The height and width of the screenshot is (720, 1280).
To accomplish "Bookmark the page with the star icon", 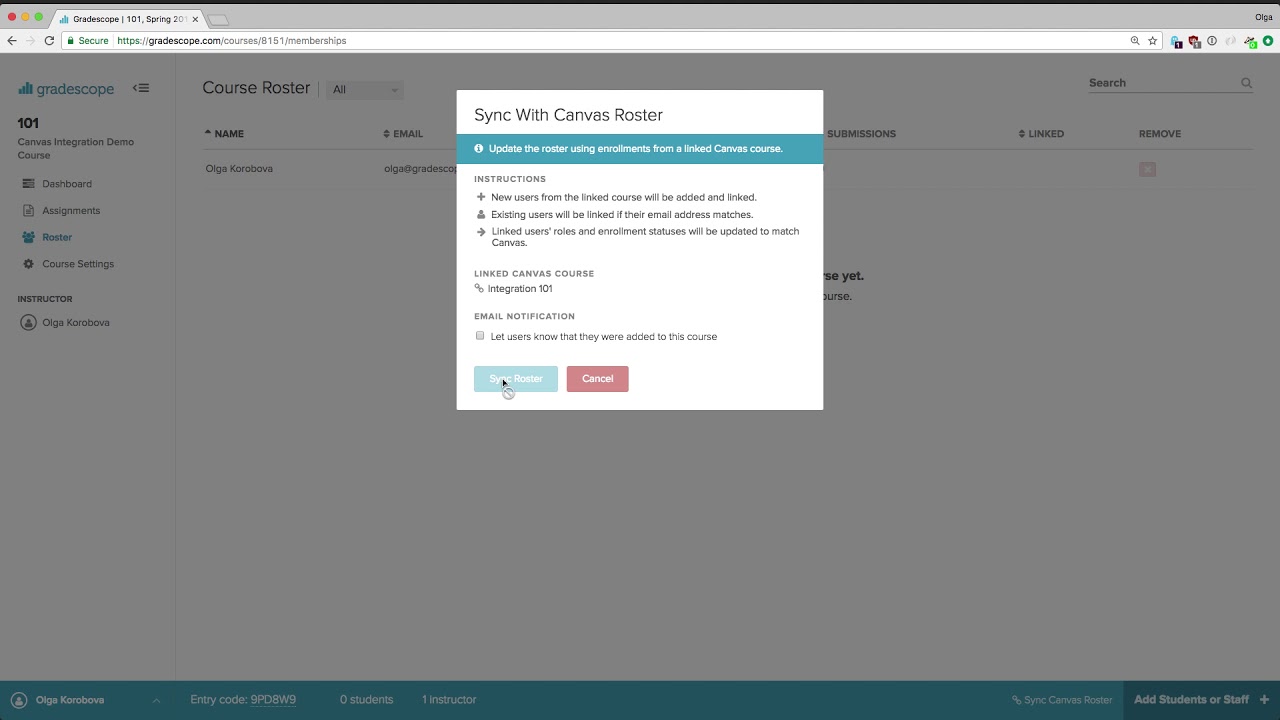I will [x=1153, y=41].
